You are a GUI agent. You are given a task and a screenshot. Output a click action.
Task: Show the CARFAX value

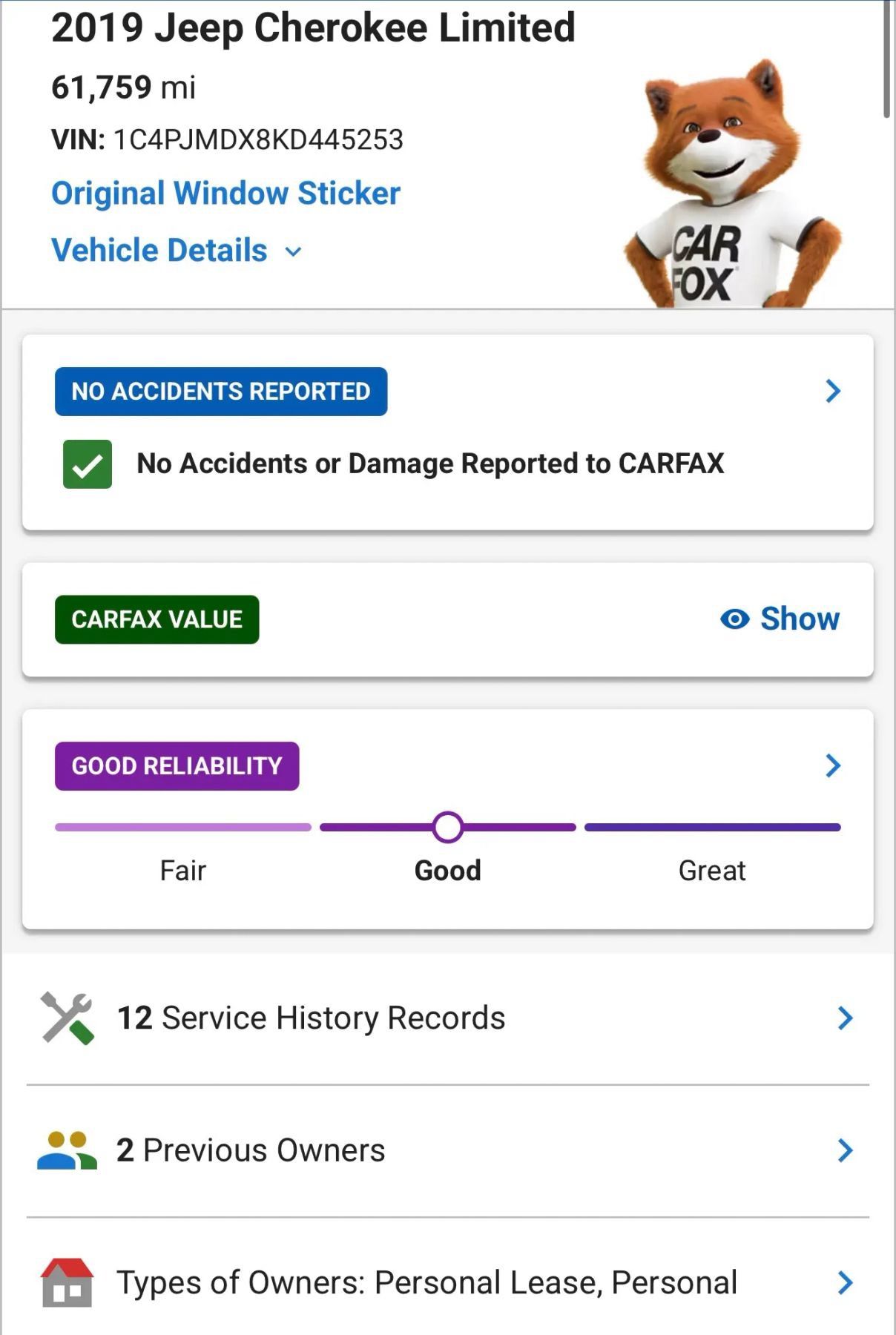click(x=780, y=619)
